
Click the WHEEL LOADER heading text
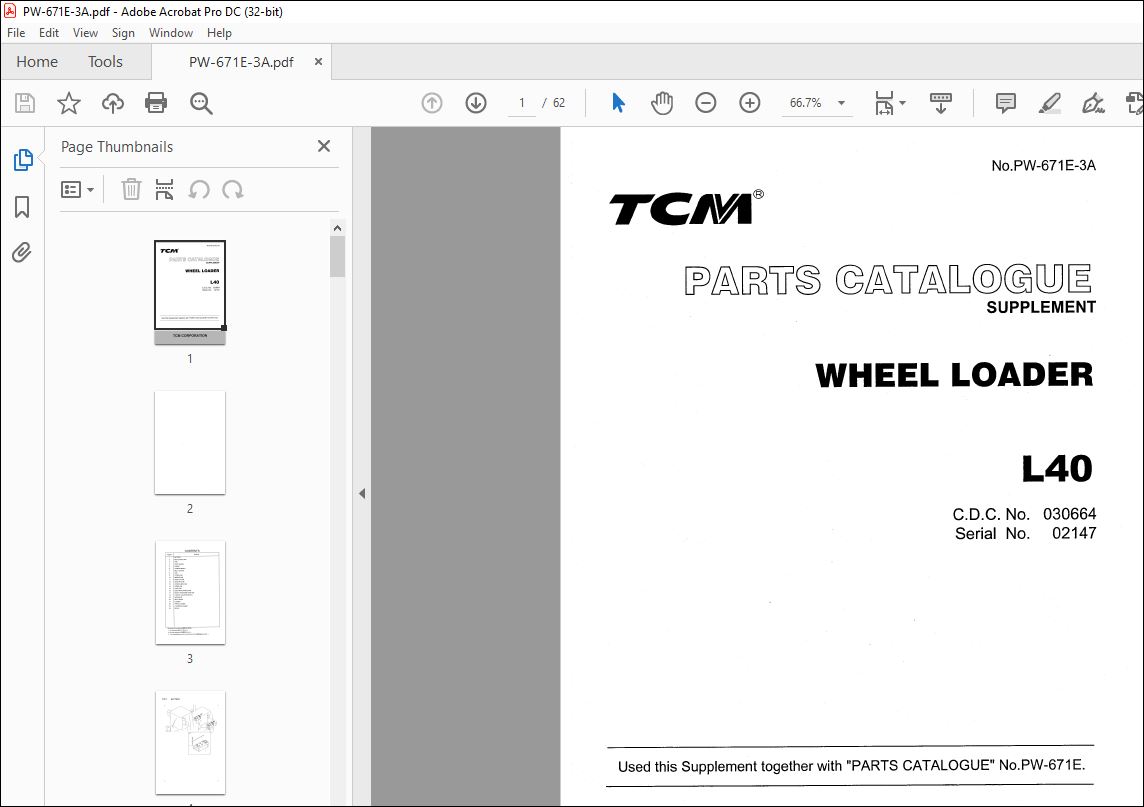tap(954, 375)
